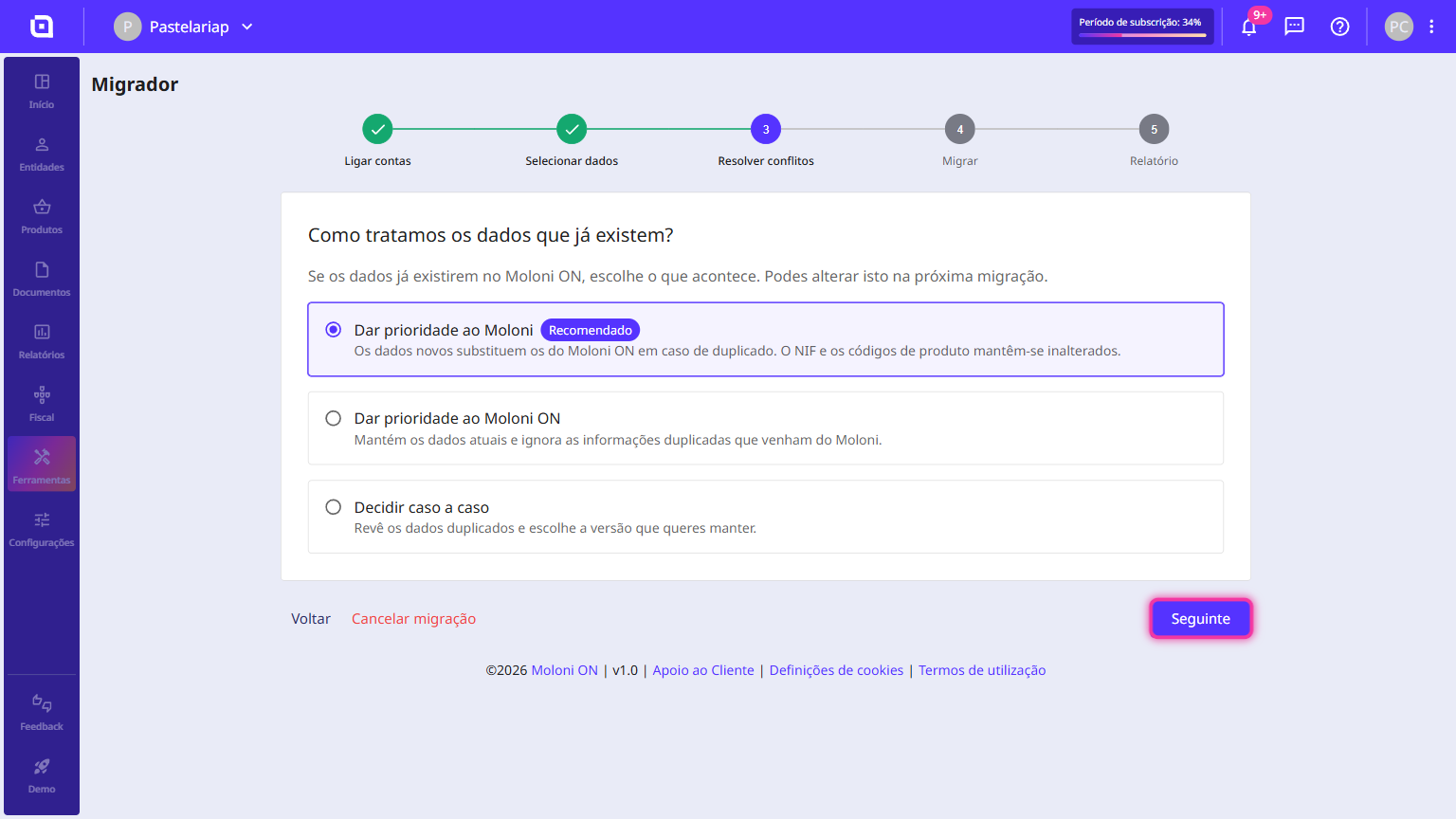This screenshot has height=819, width=1456.
Task: Open the Feedback sidebar item
Action: tap(42, 713)
